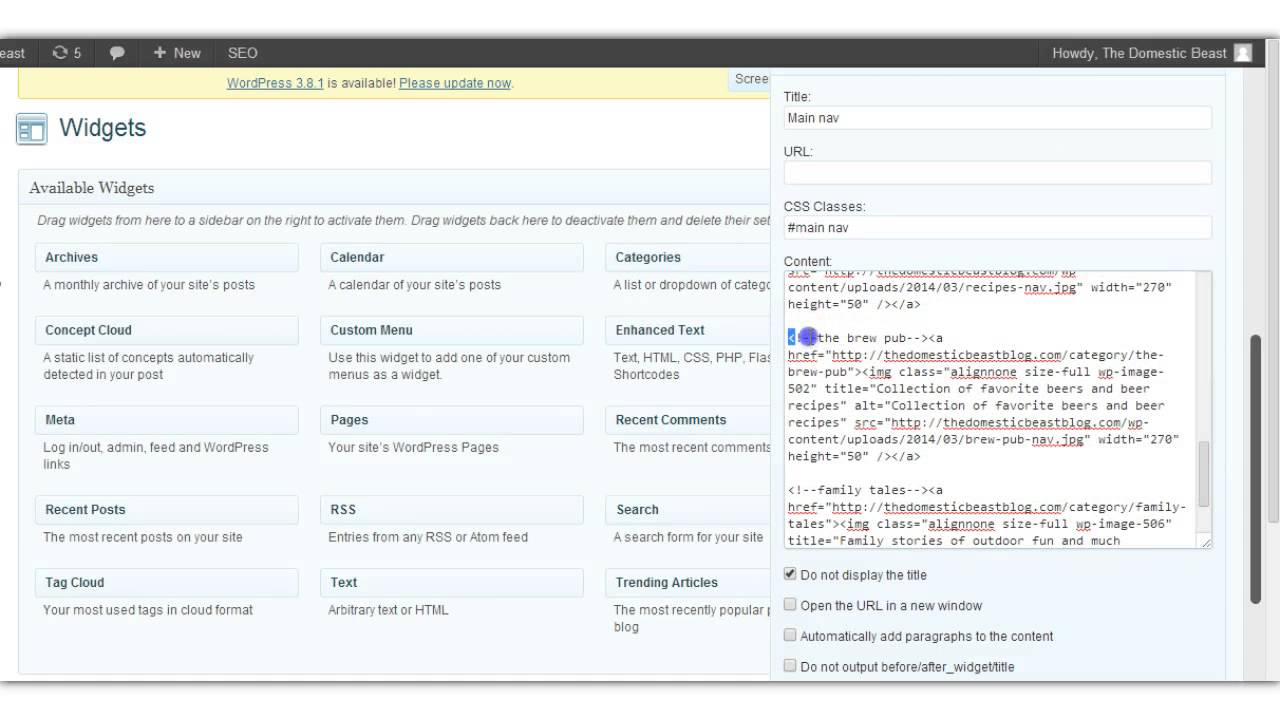
Task: Click the 'family tales' comment text
Action: (858, 490)
